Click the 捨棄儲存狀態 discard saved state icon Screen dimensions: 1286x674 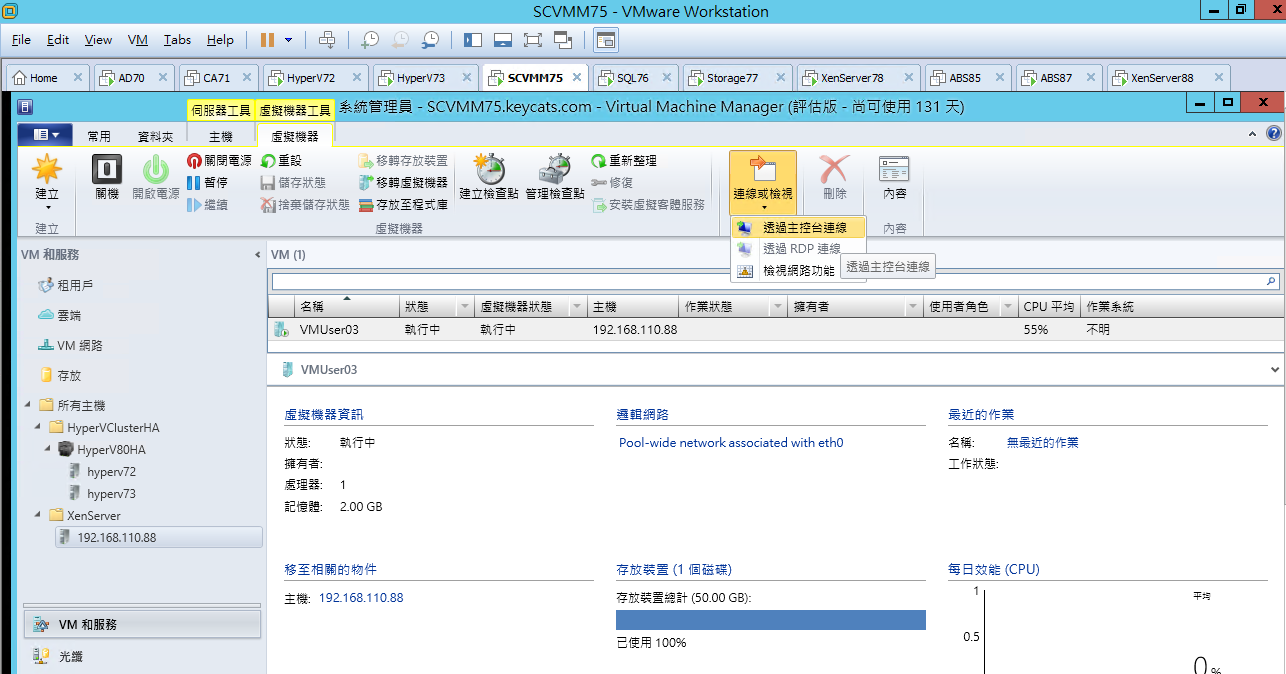pos(268,204)
